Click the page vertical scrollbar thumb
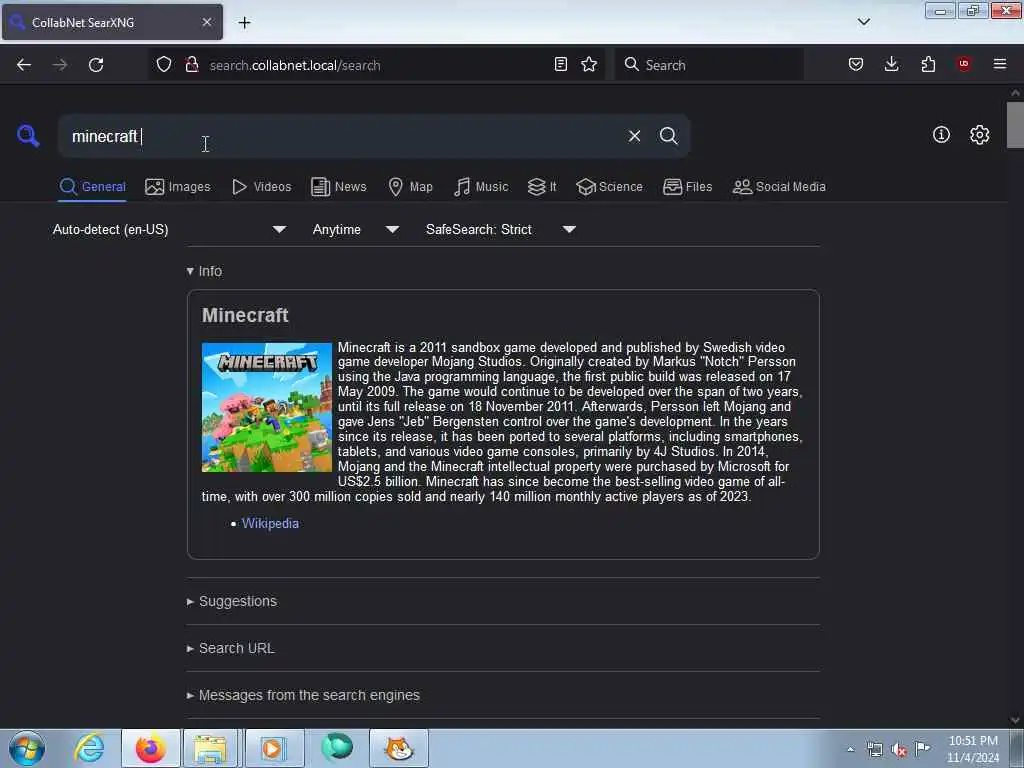The height and width of the screenshot is (768, 1024). coord(1015,125)
